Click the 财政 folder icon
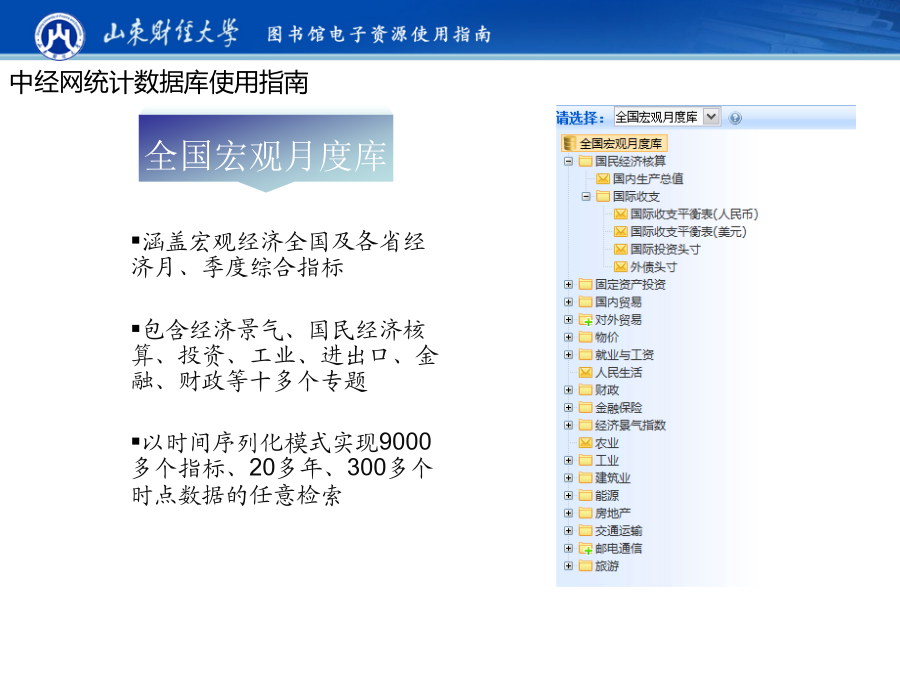Image resolution: width=900 pixels, height=675 pixels. pyautogui.click(x=585, y=390)
